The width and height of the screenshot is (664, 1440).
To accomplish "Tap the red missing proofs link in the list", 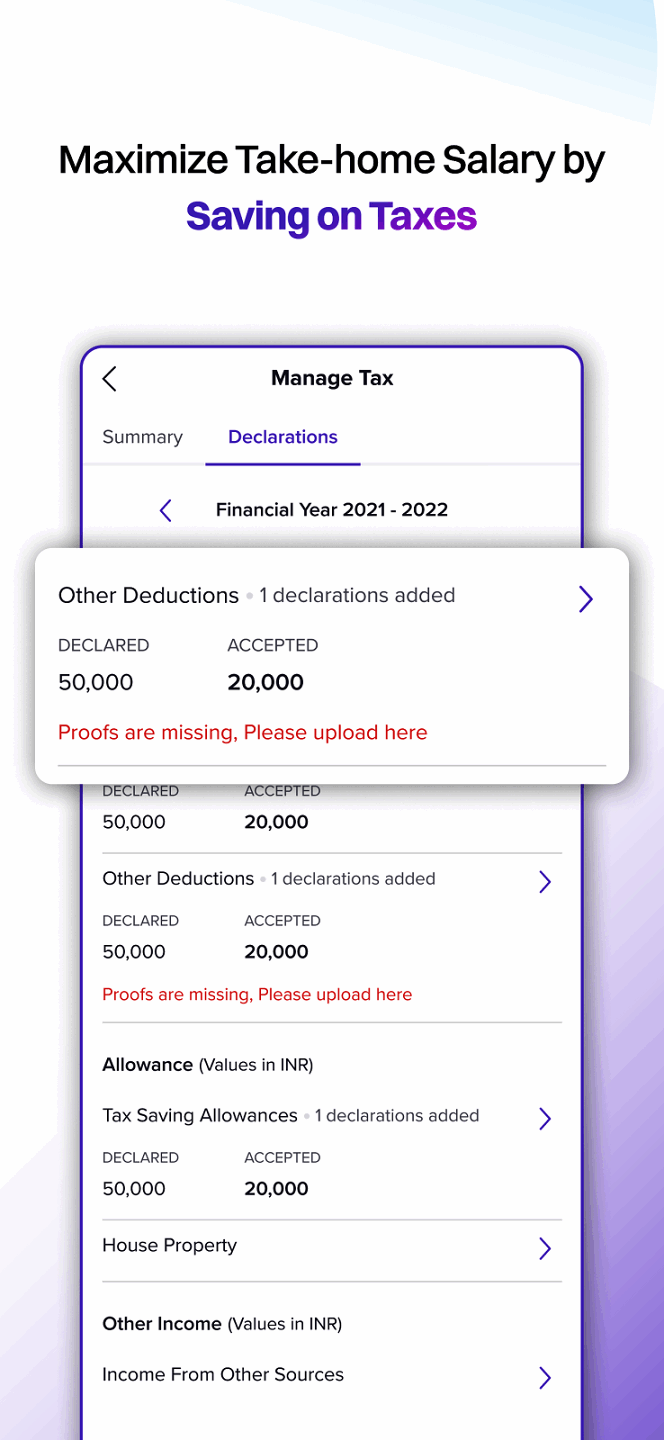I will (257, 994).
